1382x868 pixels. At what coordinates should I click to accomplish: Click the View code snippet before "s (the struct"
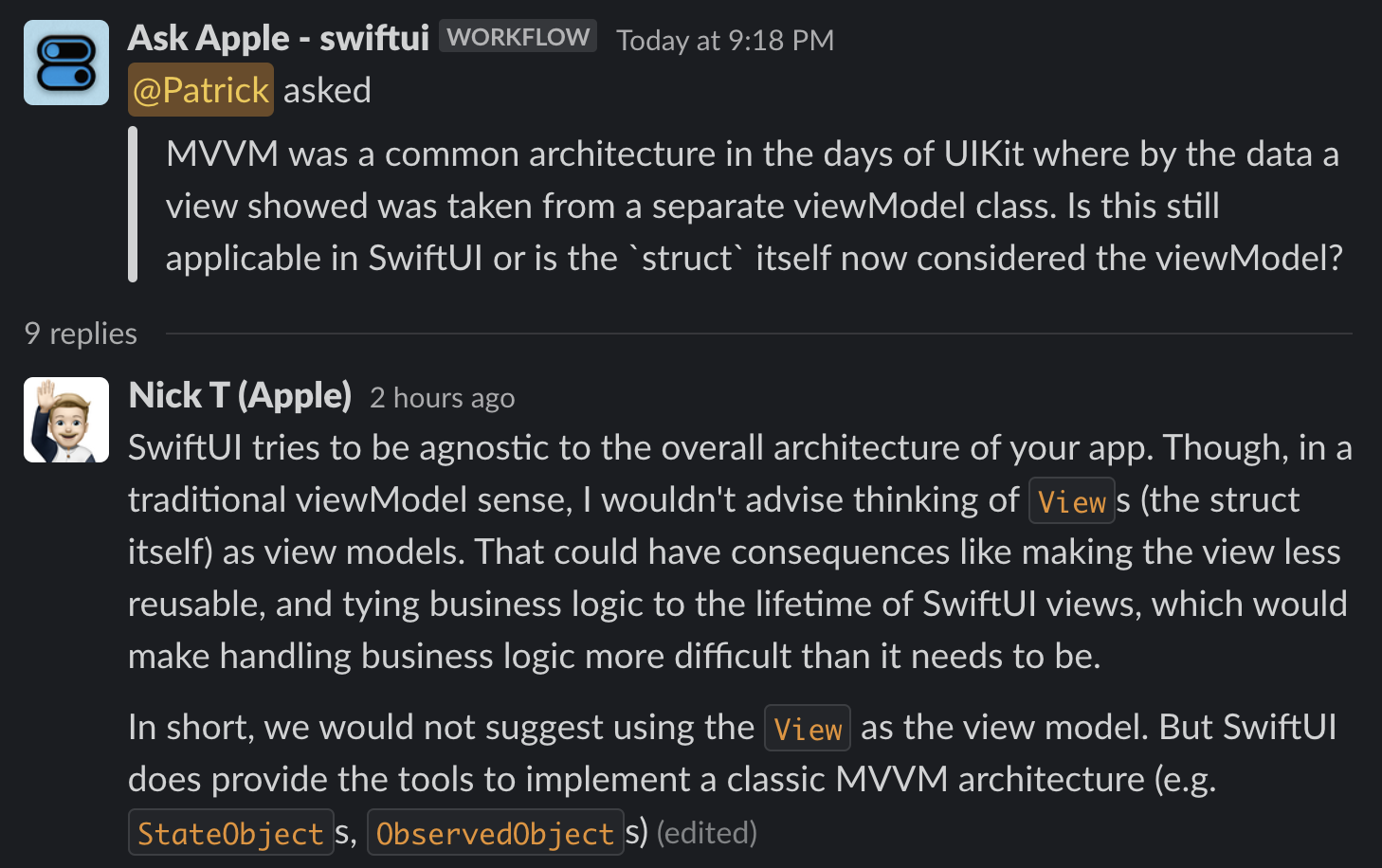(x=1072, y=501)
